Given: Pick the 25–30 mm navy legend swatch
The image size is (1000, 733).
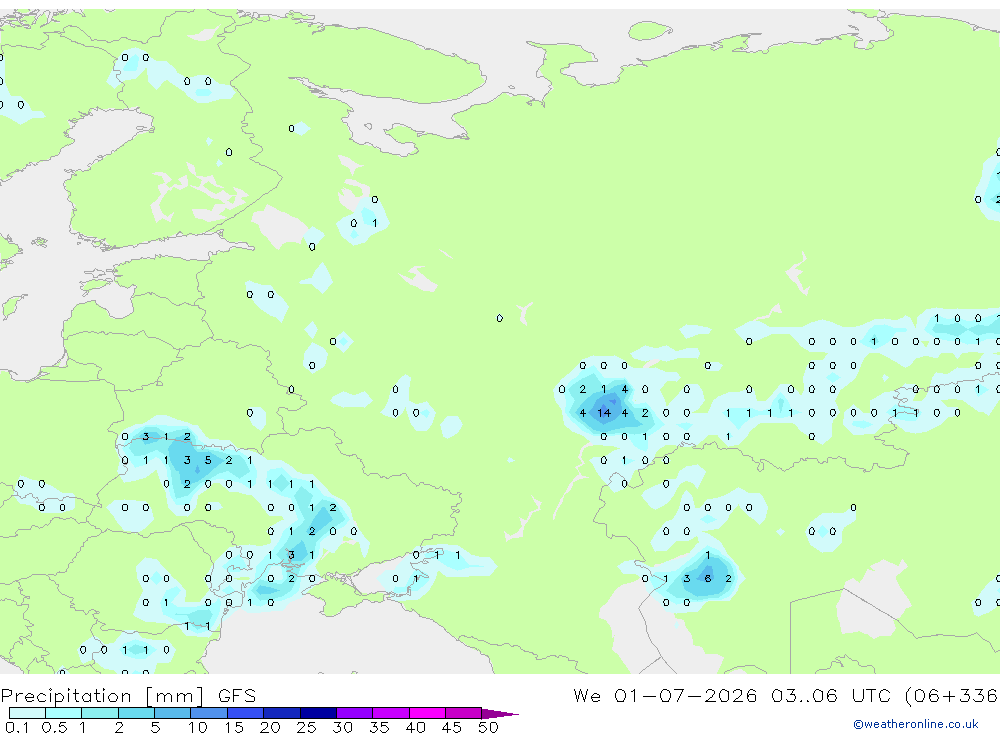Looking at the screenshot, I should pyautogui.click(x=318, y=713).
